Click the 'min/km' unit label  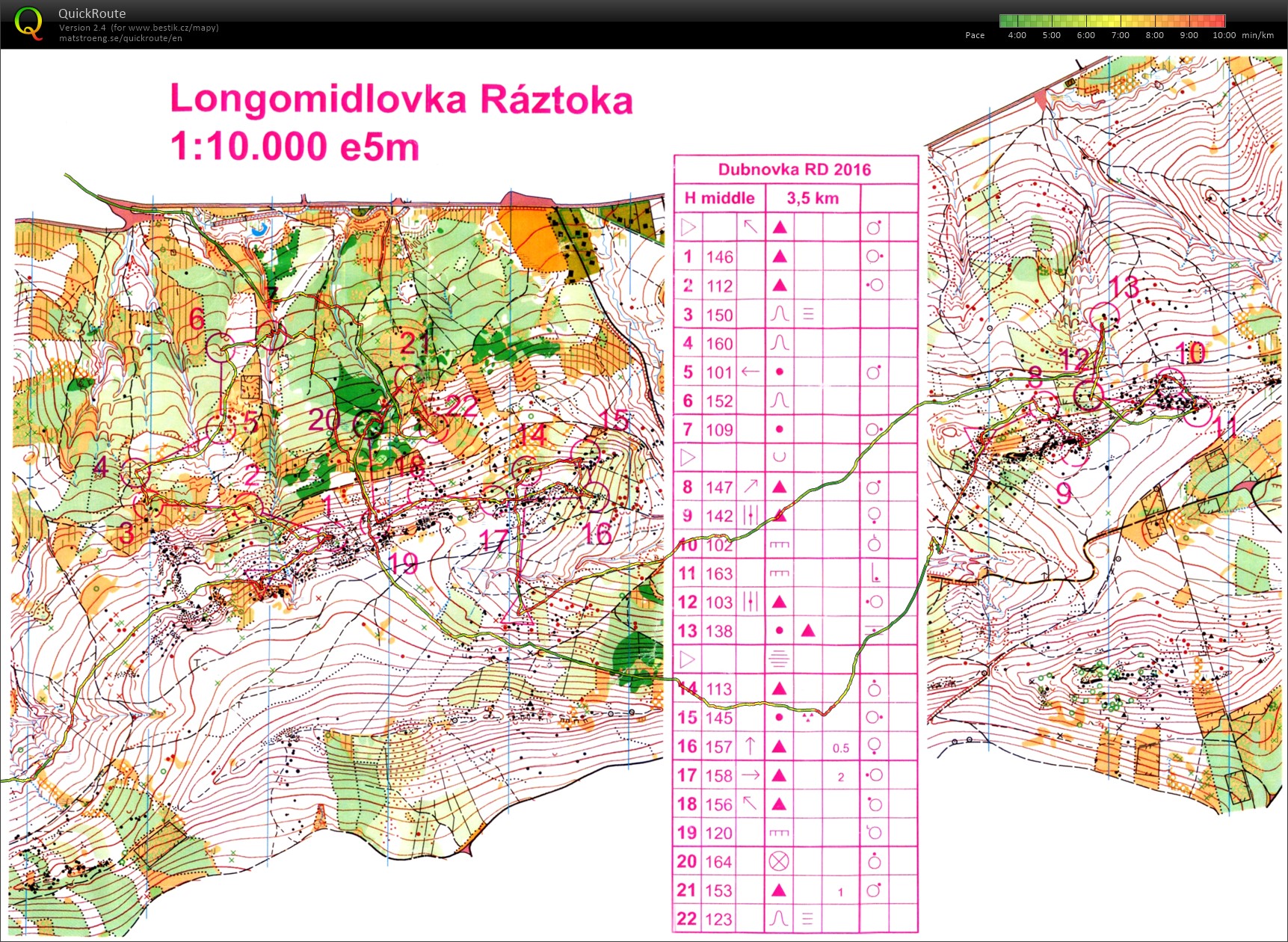pyautogui.click(x=1257, y=35)
